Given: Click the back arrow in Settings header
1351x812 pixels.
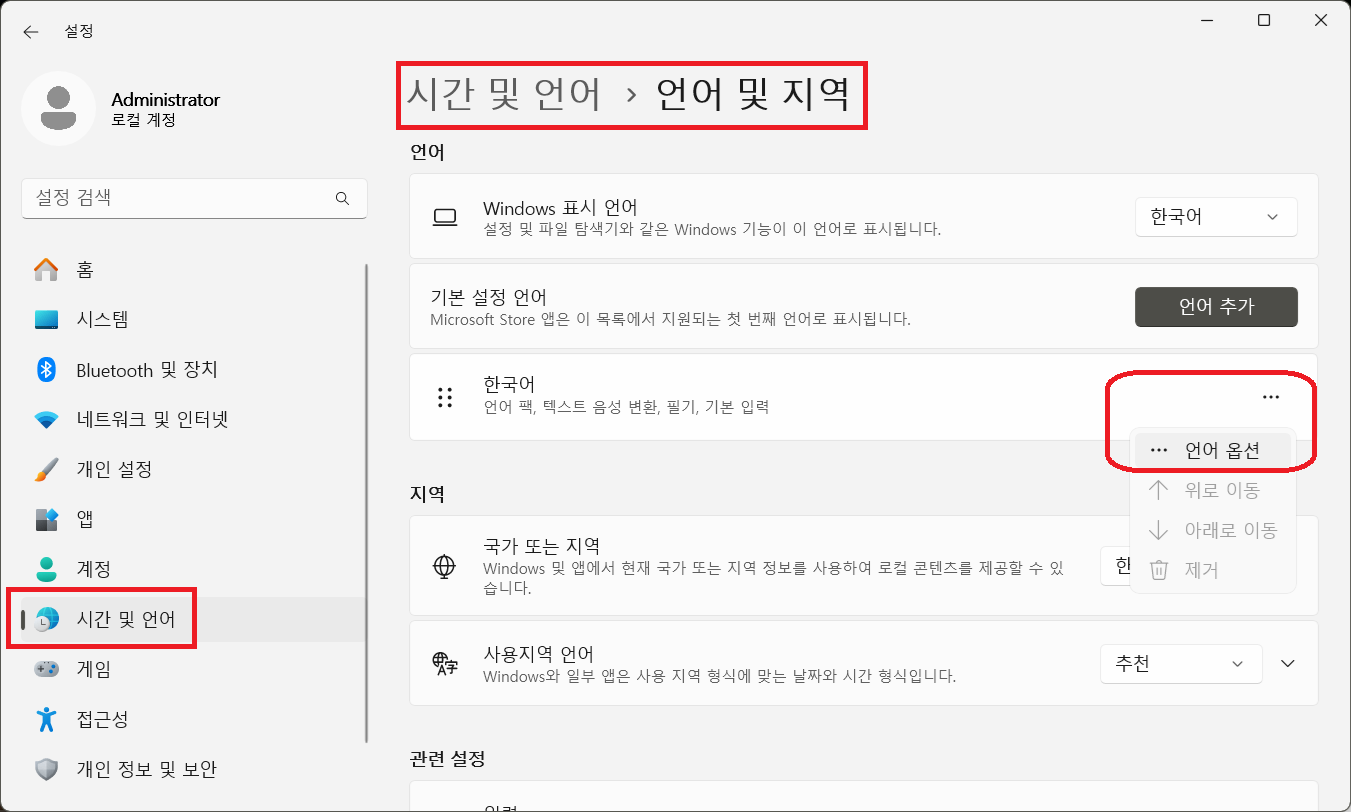Looking at the screenshot, I should [31, 32].
